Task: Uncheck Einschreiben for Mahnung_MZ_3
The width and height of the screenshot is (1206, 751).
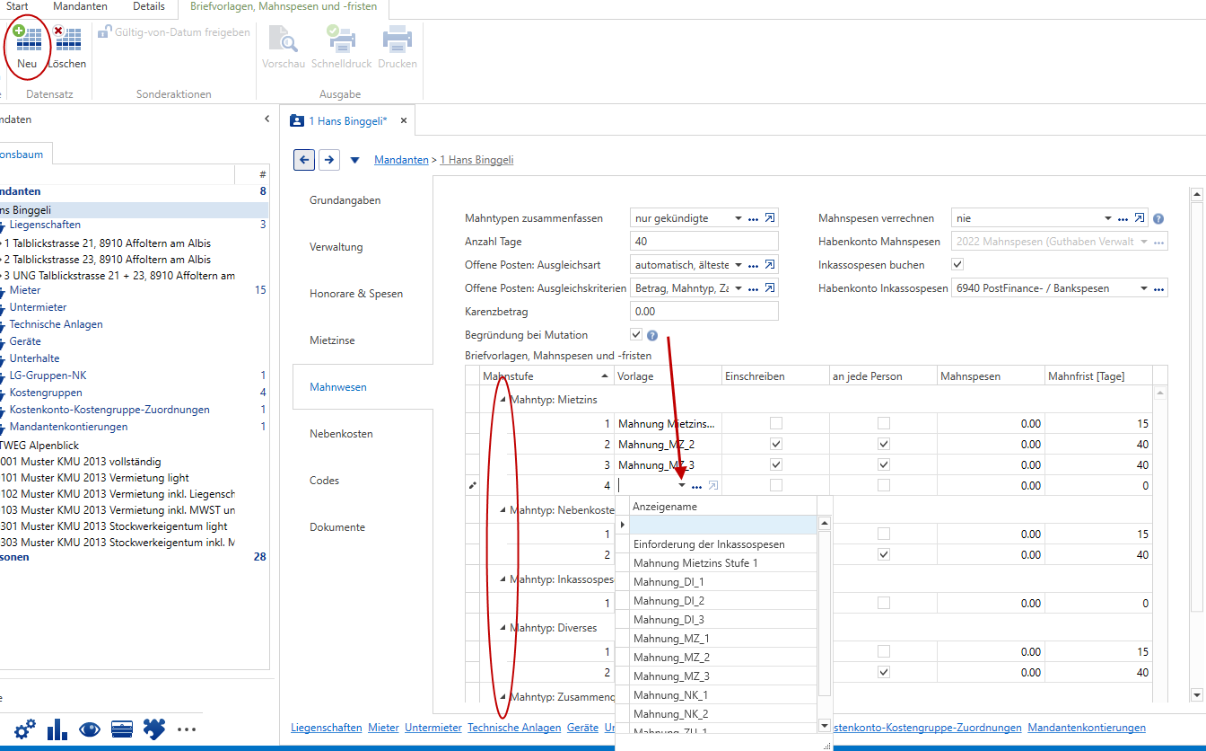Action: coord(776,464)
